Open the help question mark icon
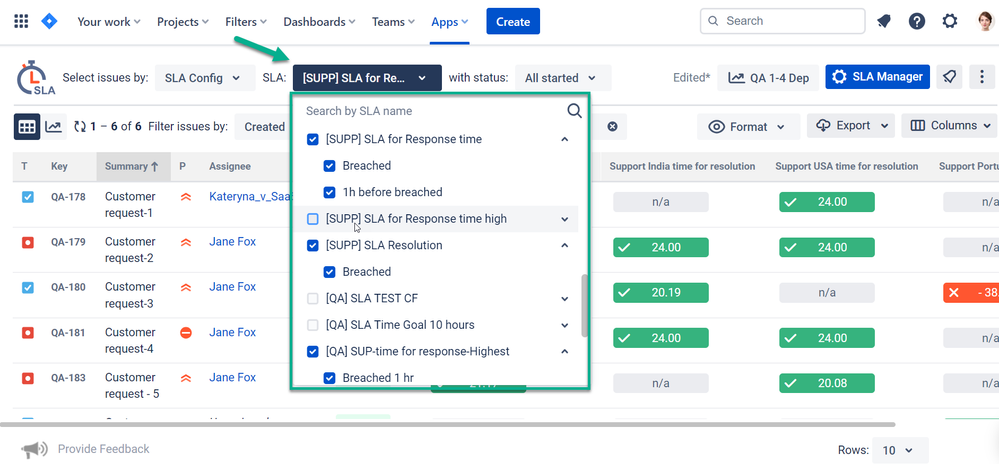This screenshot has width=999, height=464. (x=917, y=22)
